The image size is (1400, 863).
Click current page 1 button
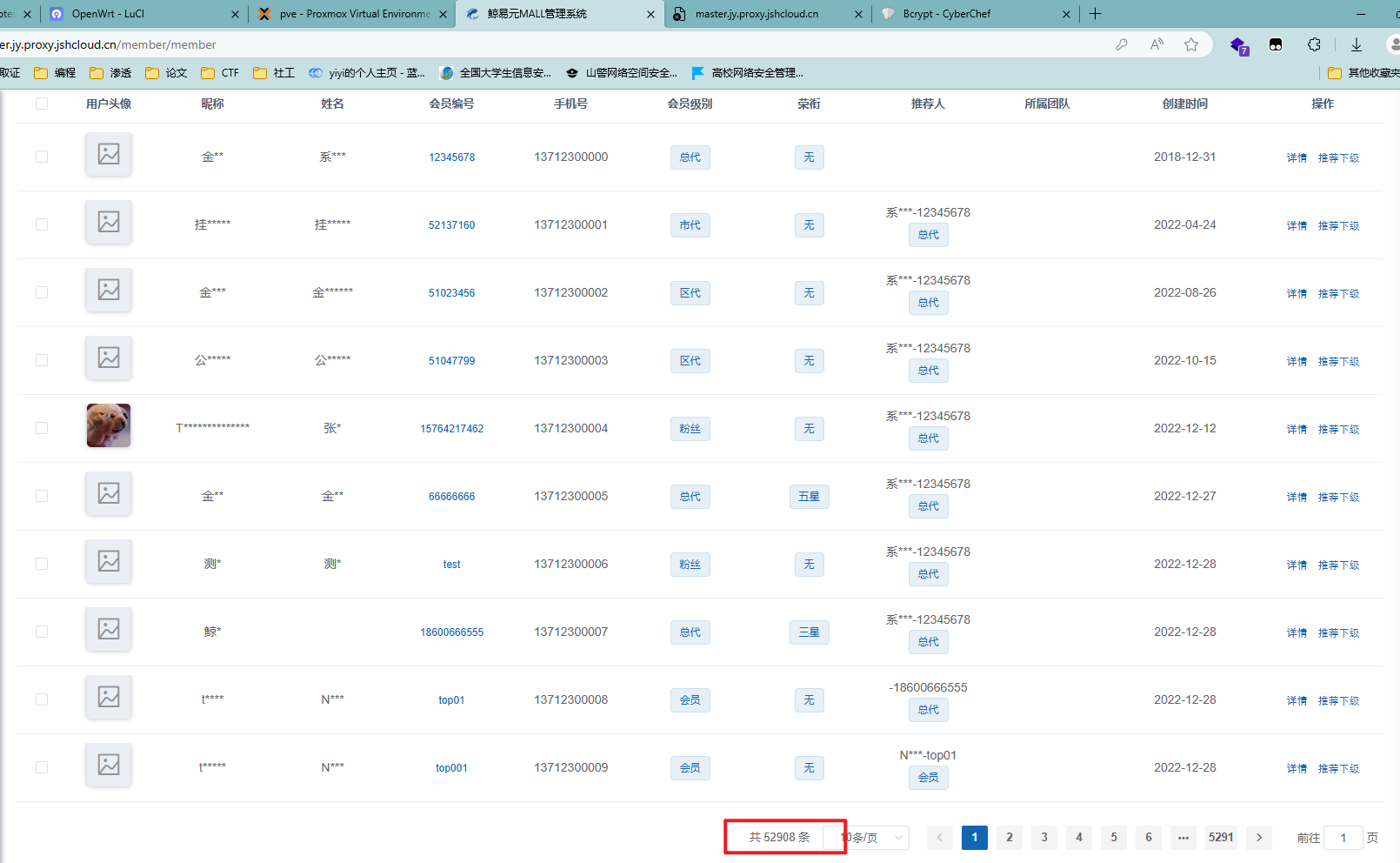(975, 838)
